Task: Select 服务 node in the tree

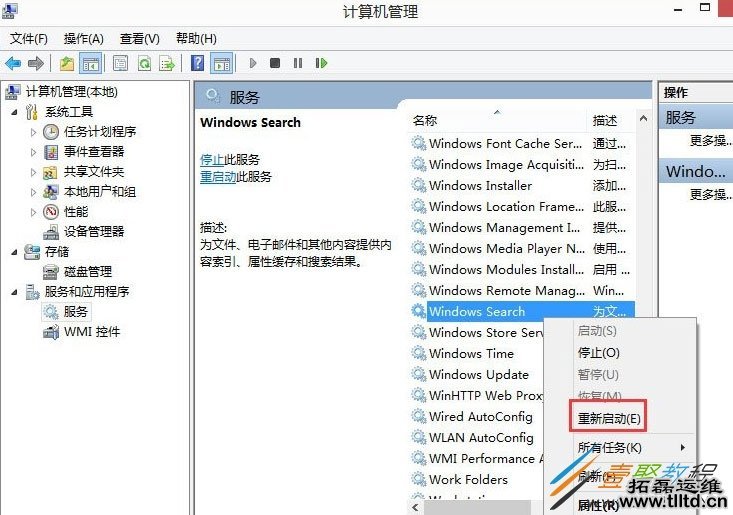Action: tap(76, 312)
